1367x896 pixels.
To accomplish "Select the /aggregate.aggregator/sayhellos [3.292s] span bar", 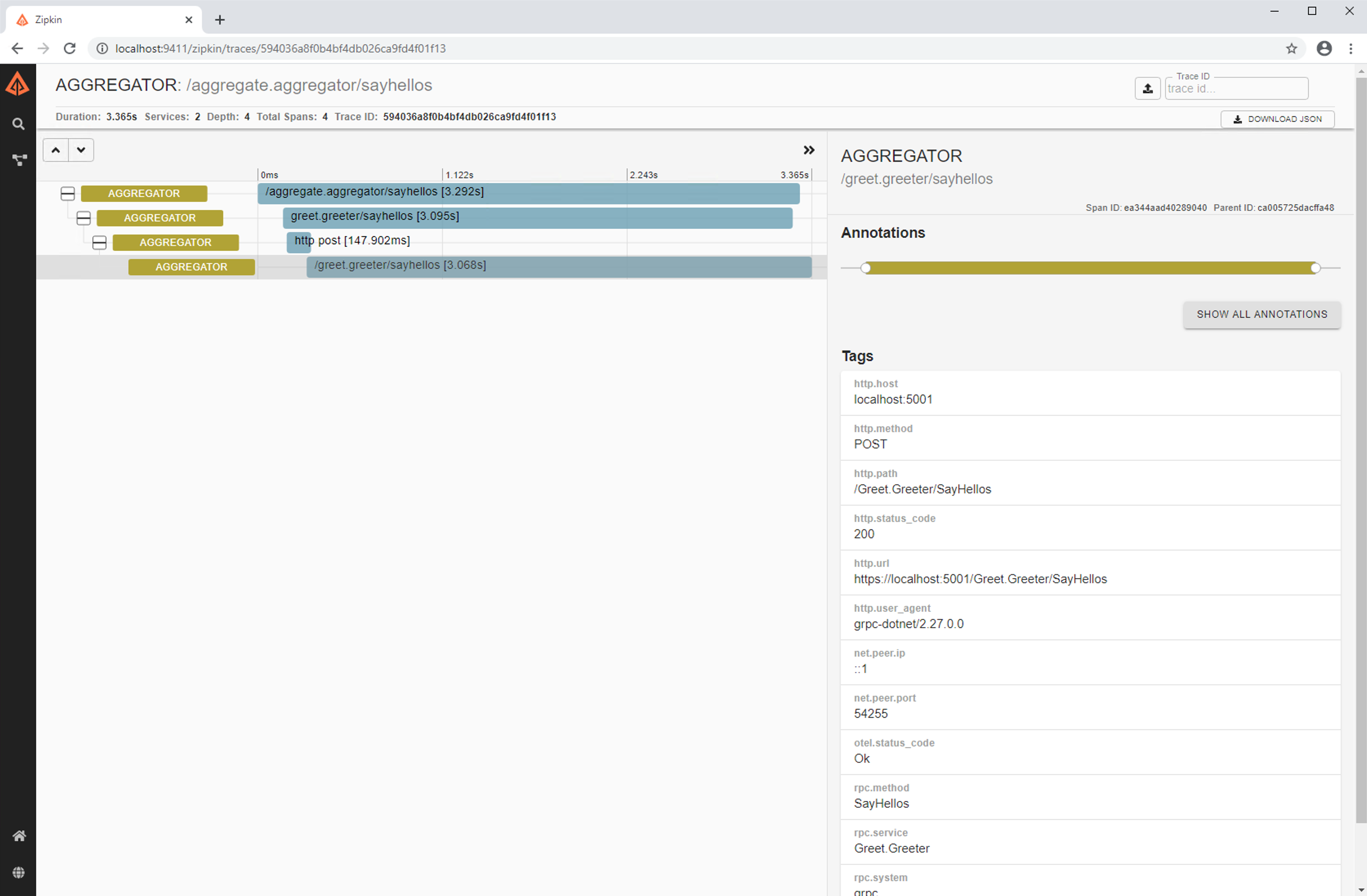I will (x=528, y=194).
